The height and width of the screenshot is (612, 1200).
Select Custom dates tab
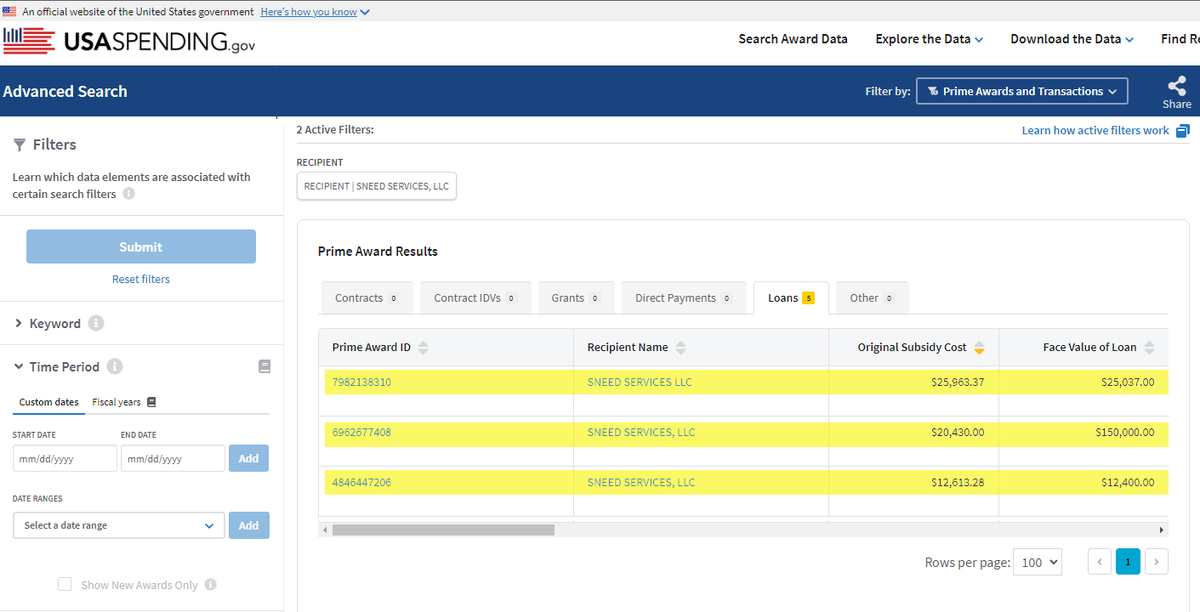pos(49,402)
